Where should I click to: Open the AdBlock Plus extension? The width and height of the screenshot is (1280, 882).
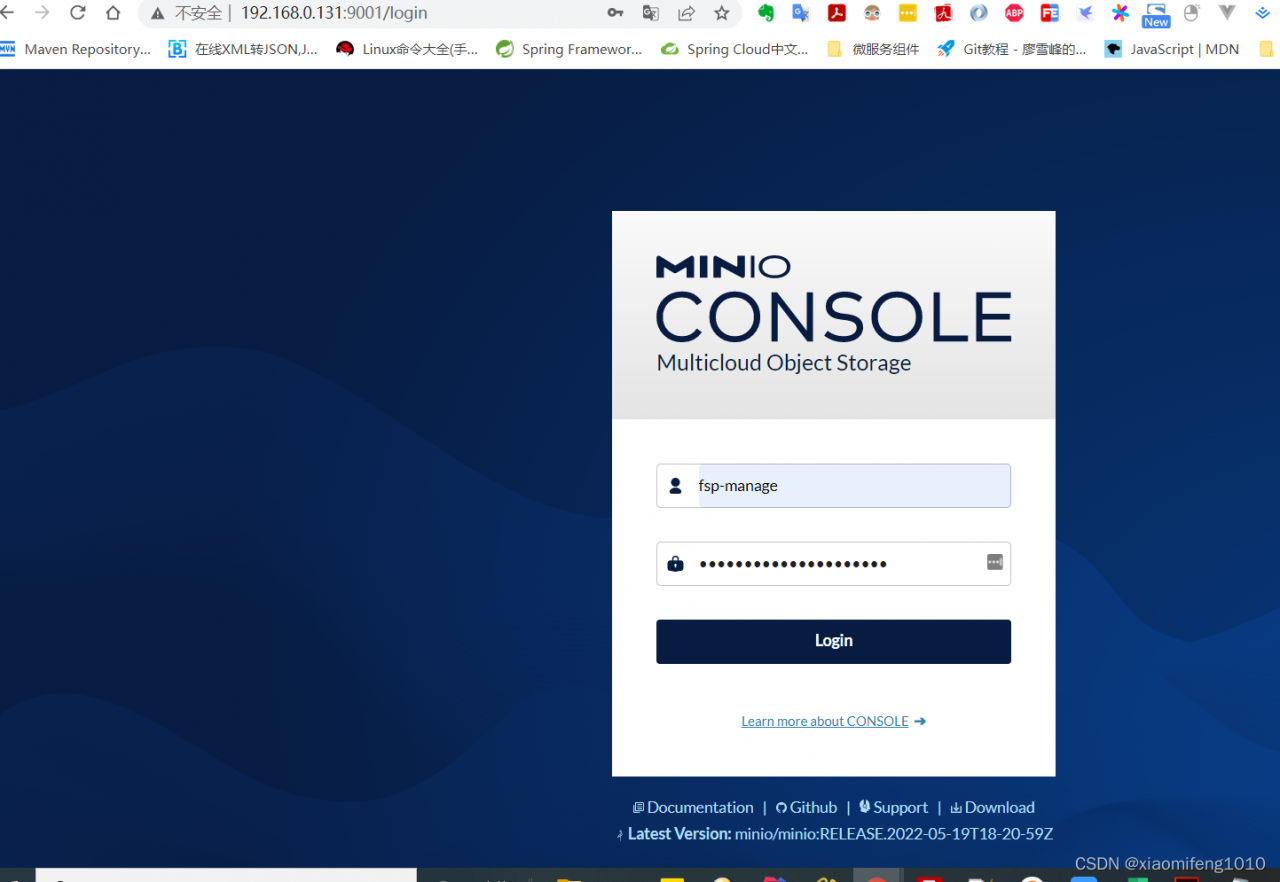click(x=1014, y=13)
